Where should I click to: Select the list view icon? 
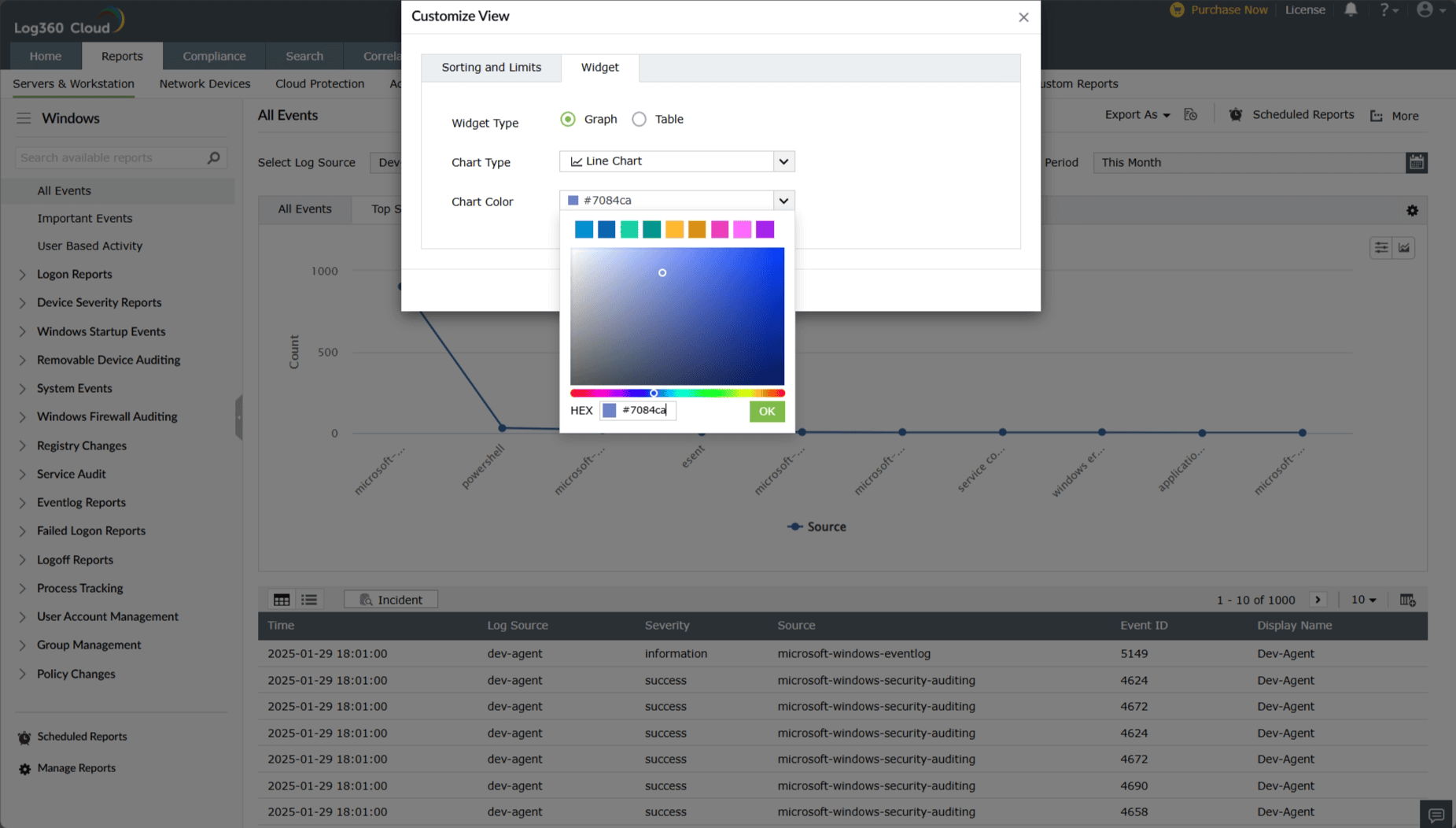pyautogui.click(x=308, y=599)
